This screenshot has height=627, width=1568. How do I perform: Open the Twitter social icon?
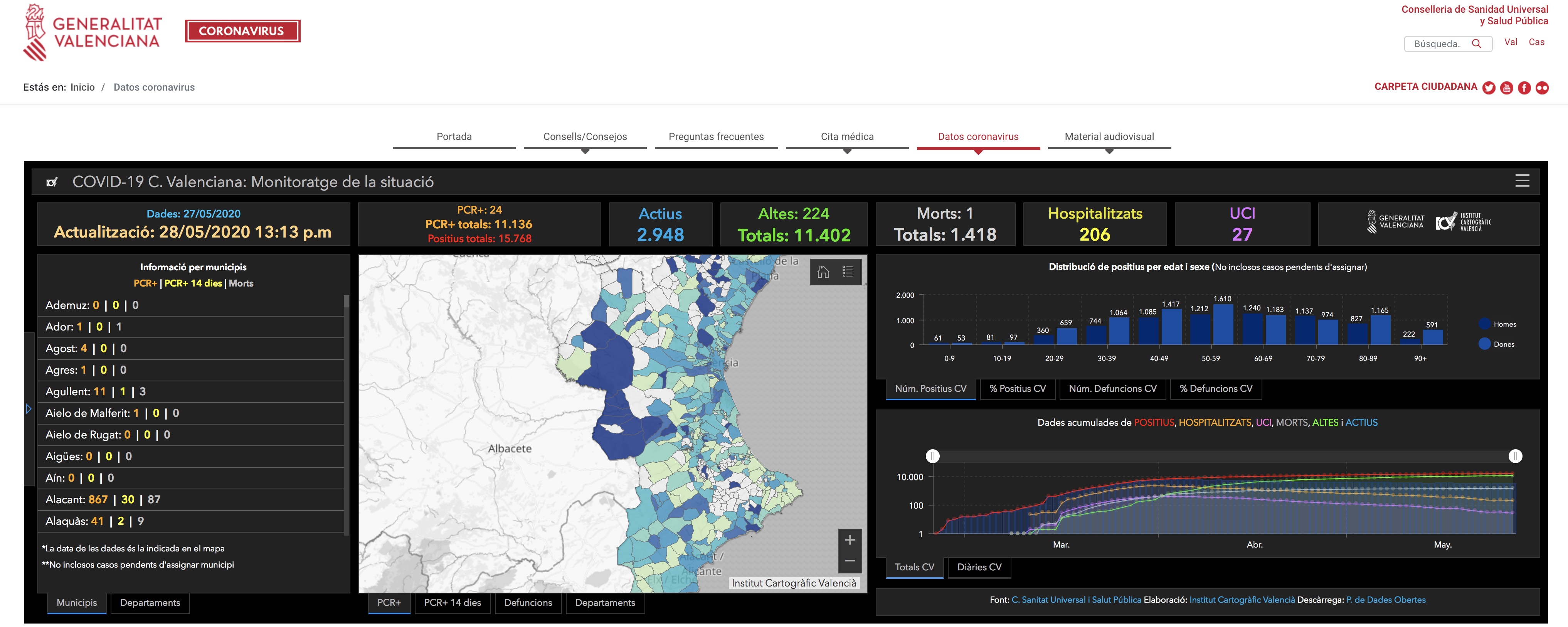1489,88
